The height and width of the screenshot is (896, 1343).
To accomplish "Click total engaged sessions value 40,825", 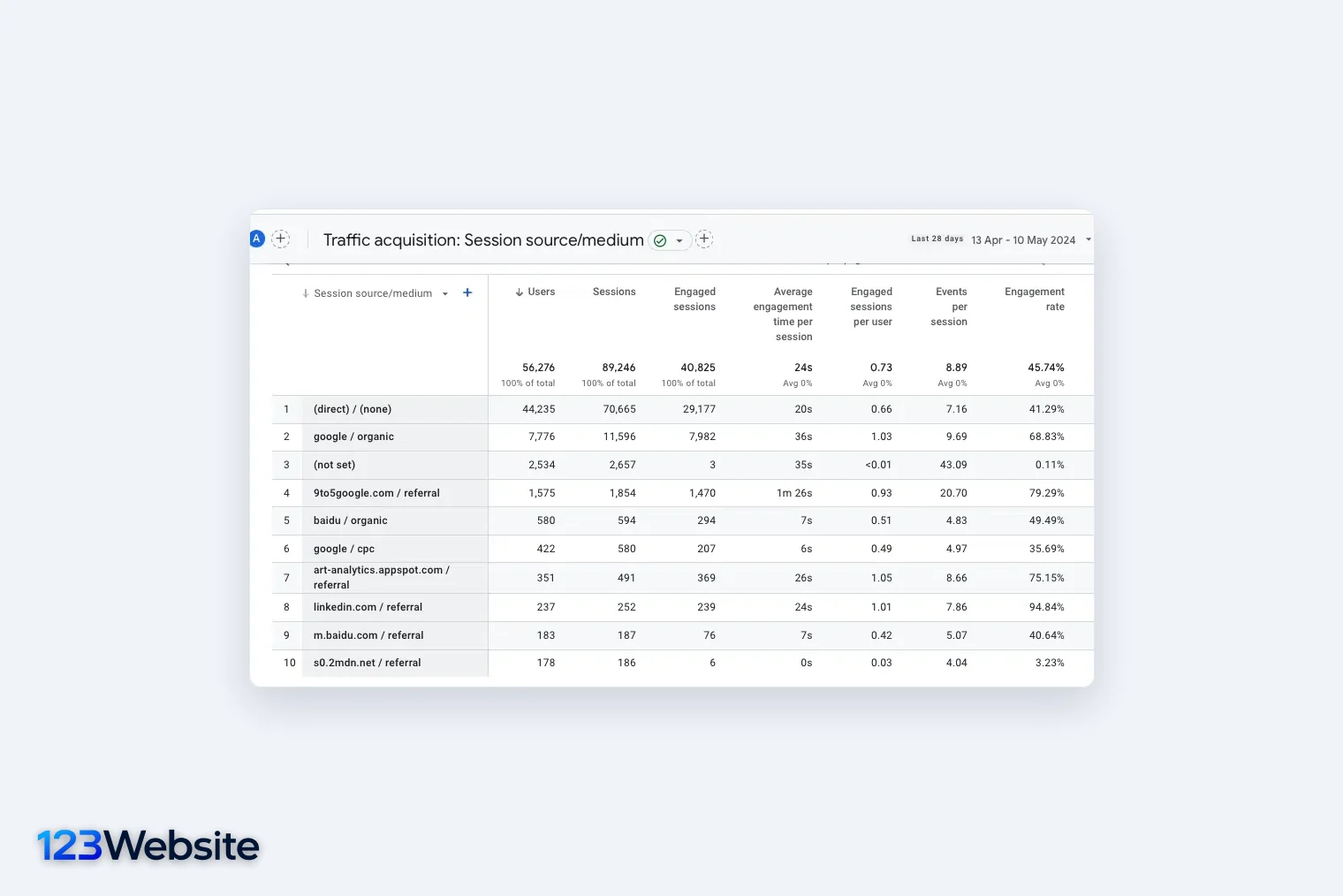I will point(698,368).
